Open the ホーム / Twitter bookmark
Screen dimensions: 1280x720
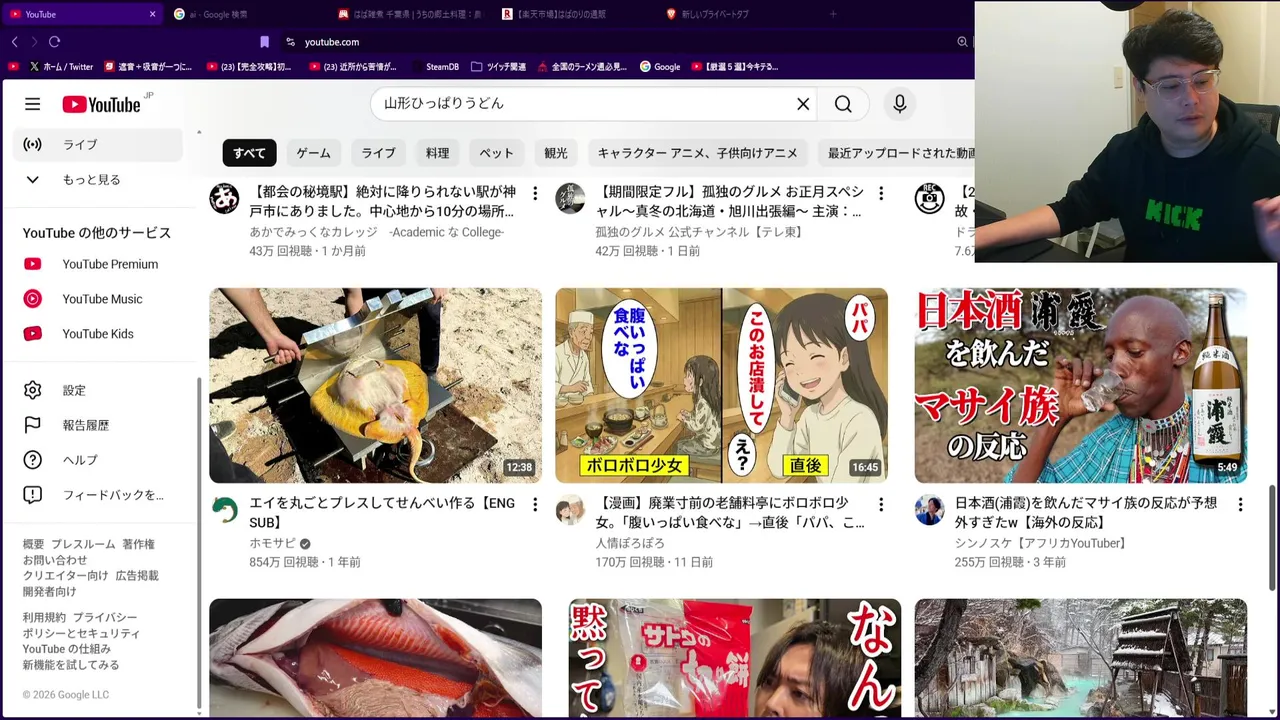pyautogui.click(x=61, y=67)
